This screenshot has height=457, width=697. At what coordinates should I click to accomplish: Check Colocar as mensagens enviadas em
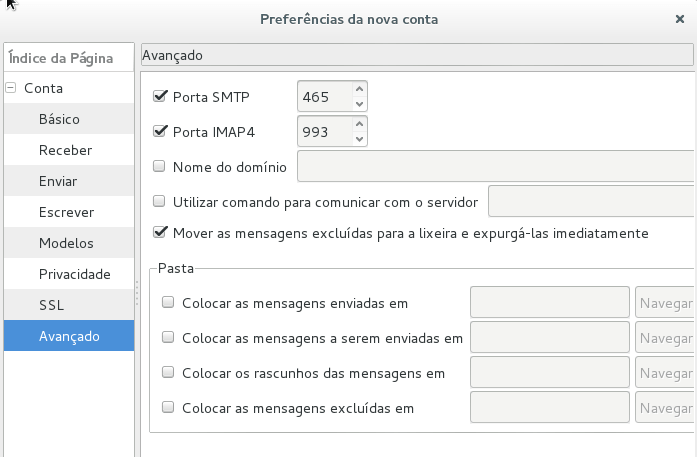(x=168, y=303)
